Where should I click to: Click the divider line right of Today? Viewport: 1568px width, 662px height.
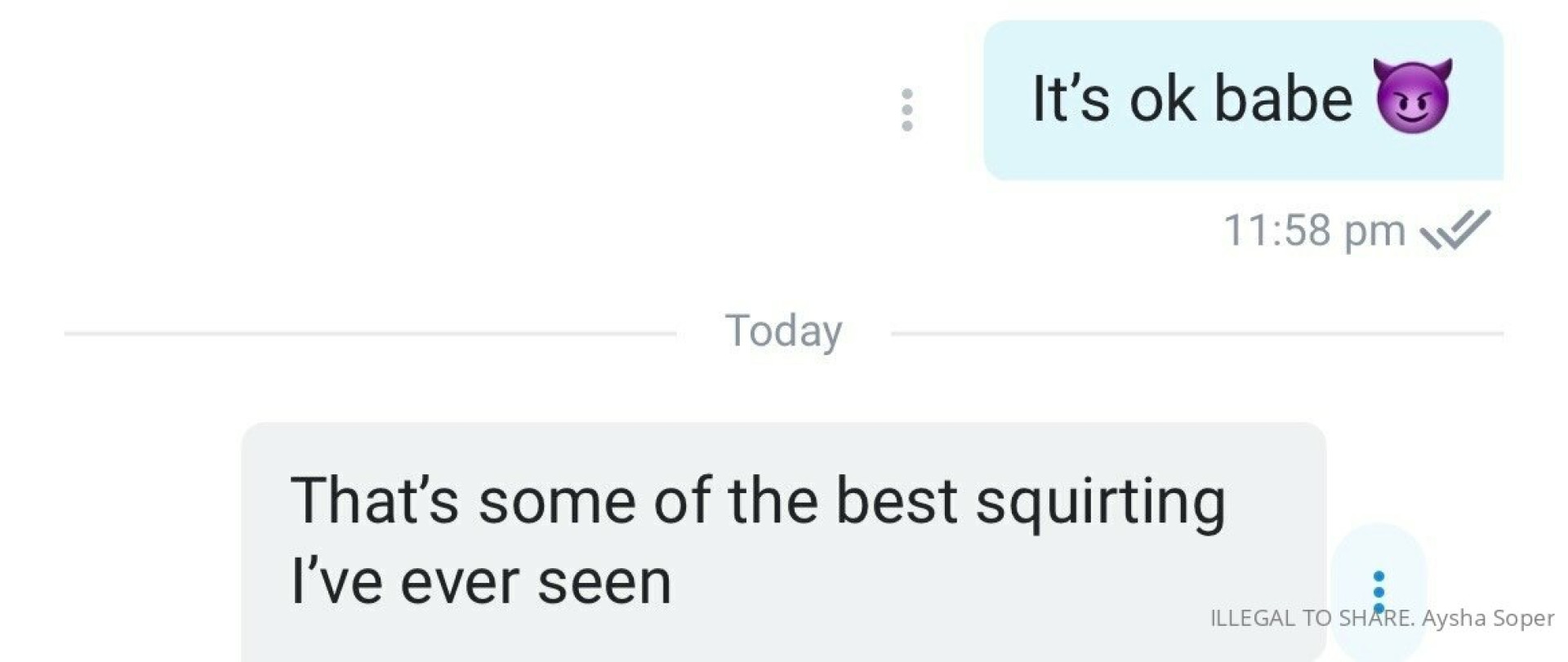tap(1197, 333)
